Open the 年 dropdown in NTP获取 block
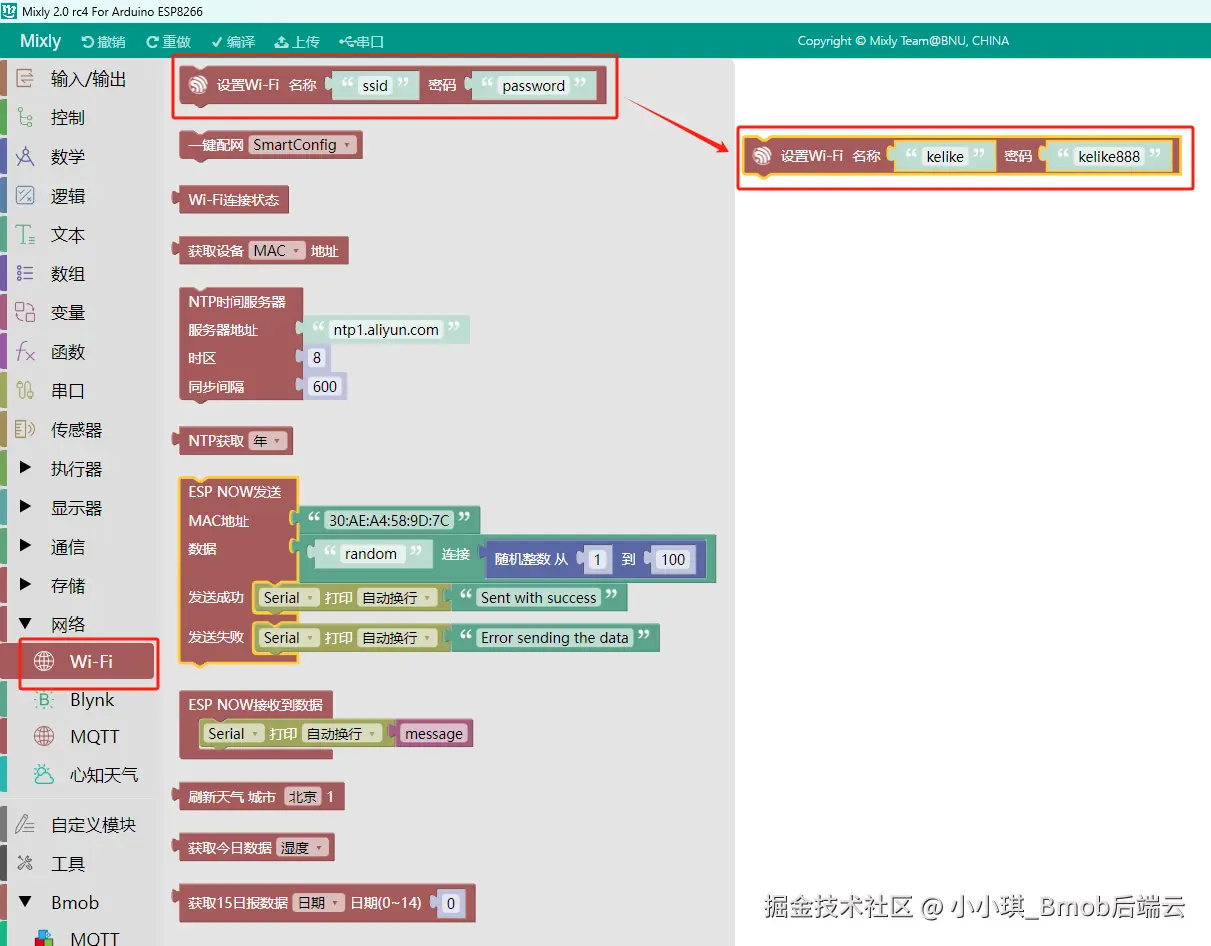 [268, 441]
